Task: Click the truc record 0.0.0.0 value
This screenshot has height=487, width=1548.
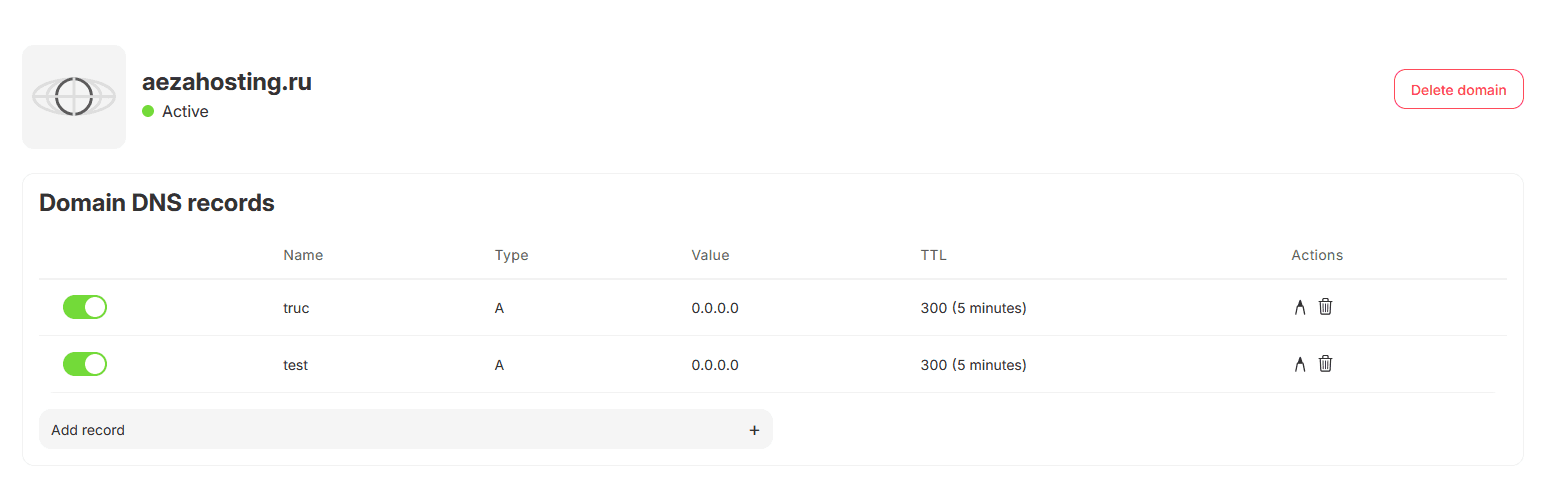Action: tap(715, 308)
